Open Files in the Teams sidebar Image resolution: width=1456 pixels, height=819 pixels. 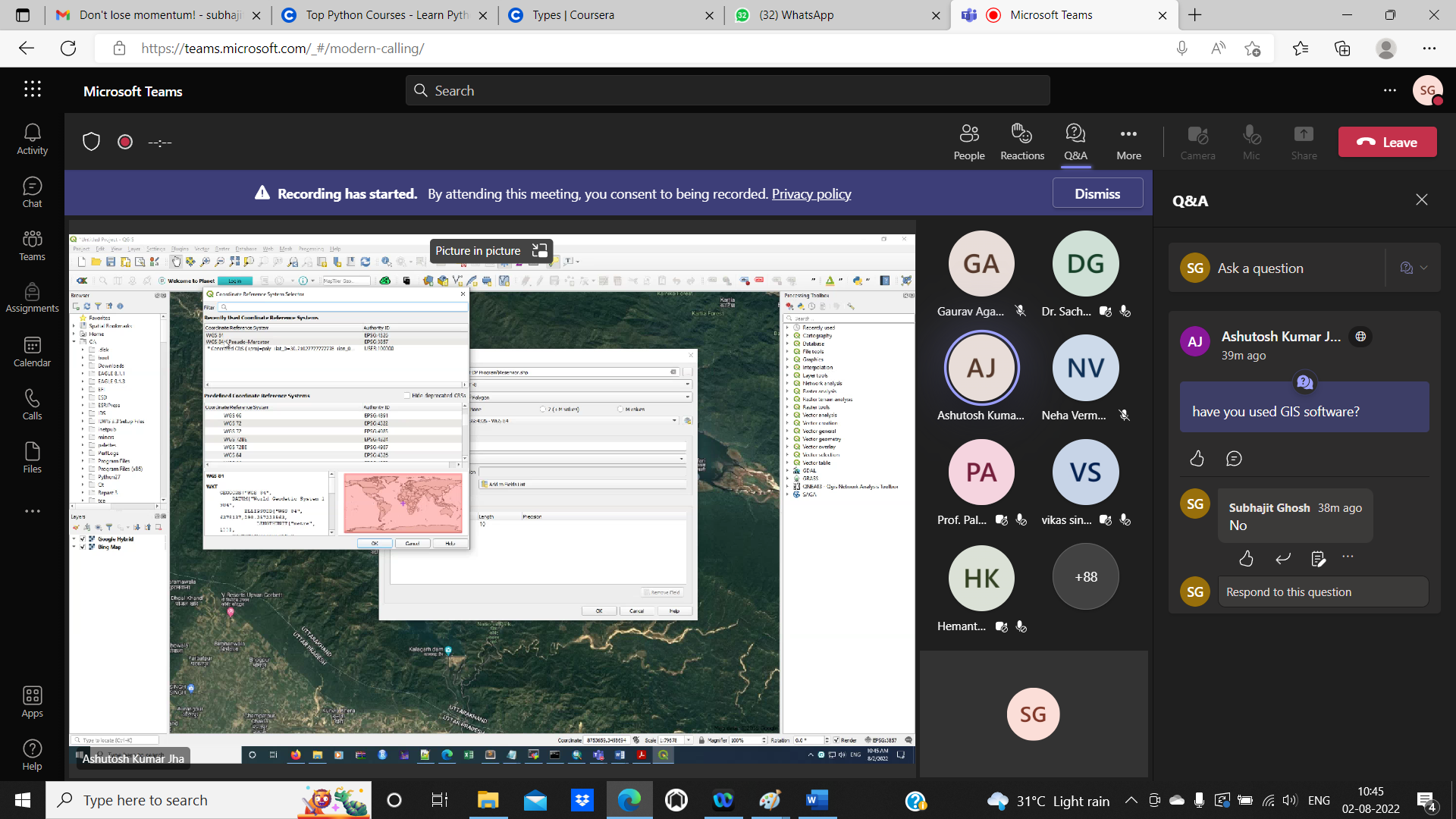tap(32, 458)
